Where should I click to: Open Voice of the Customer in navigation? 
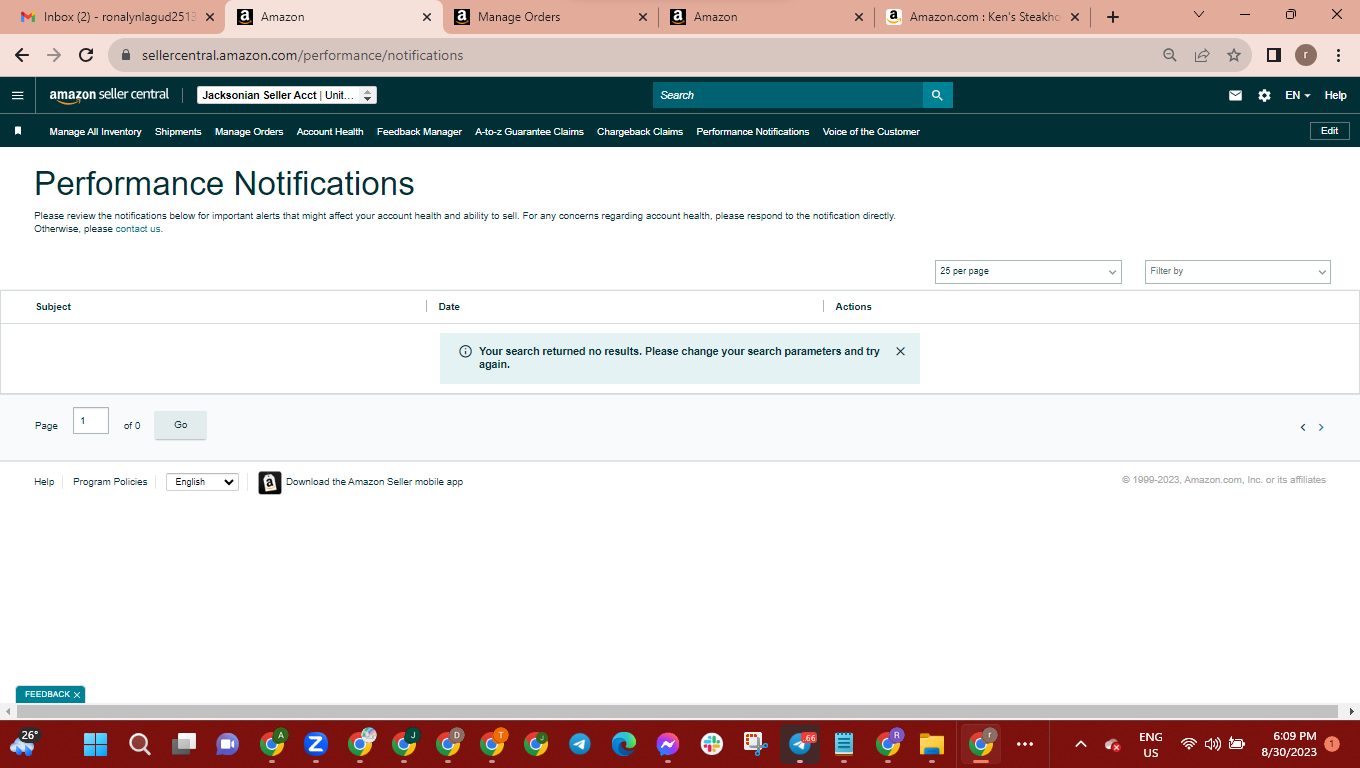(871, 131)
